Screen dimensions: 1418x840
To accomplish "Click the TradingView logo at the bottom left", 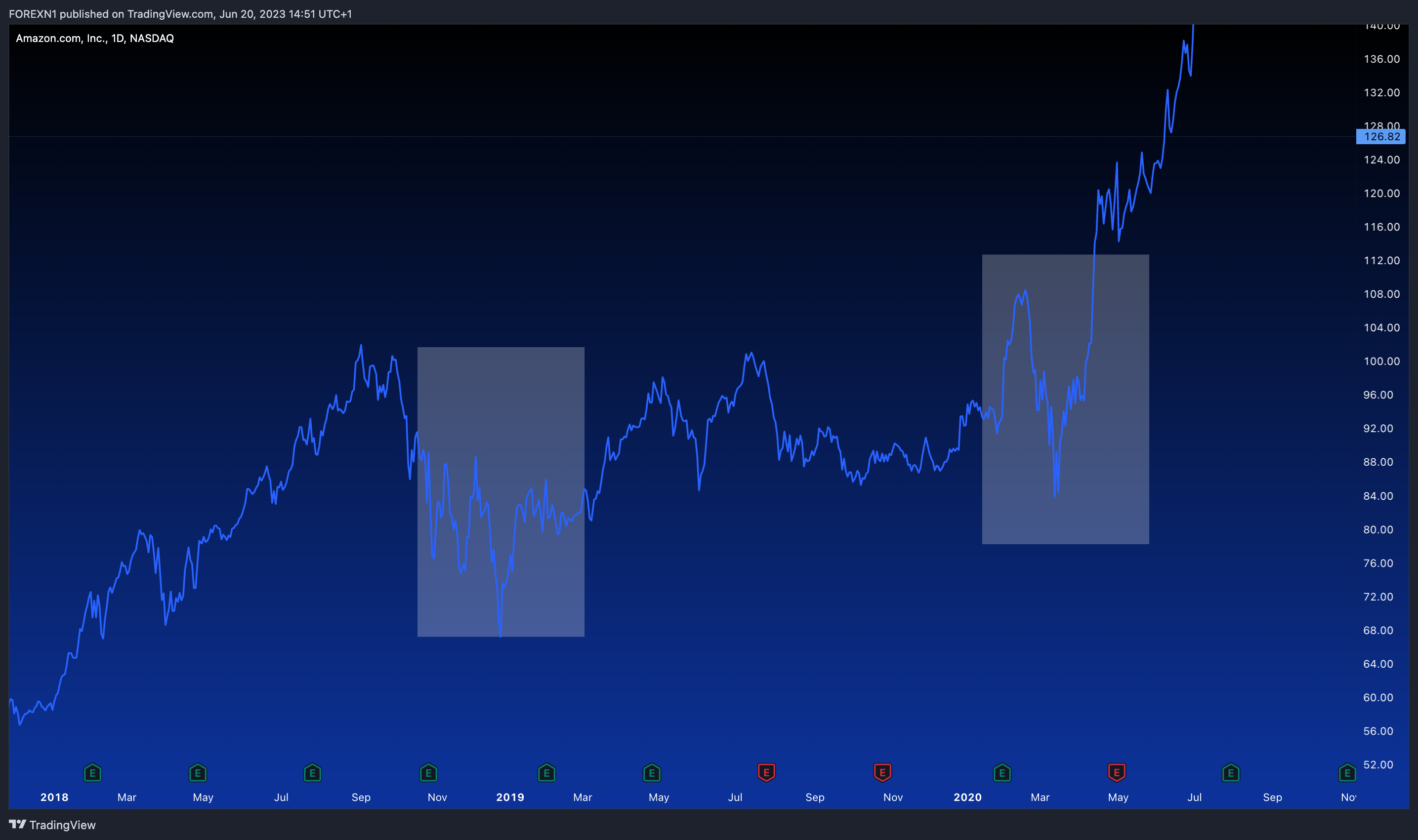I will pyautogui.click(x=53, y=825).
